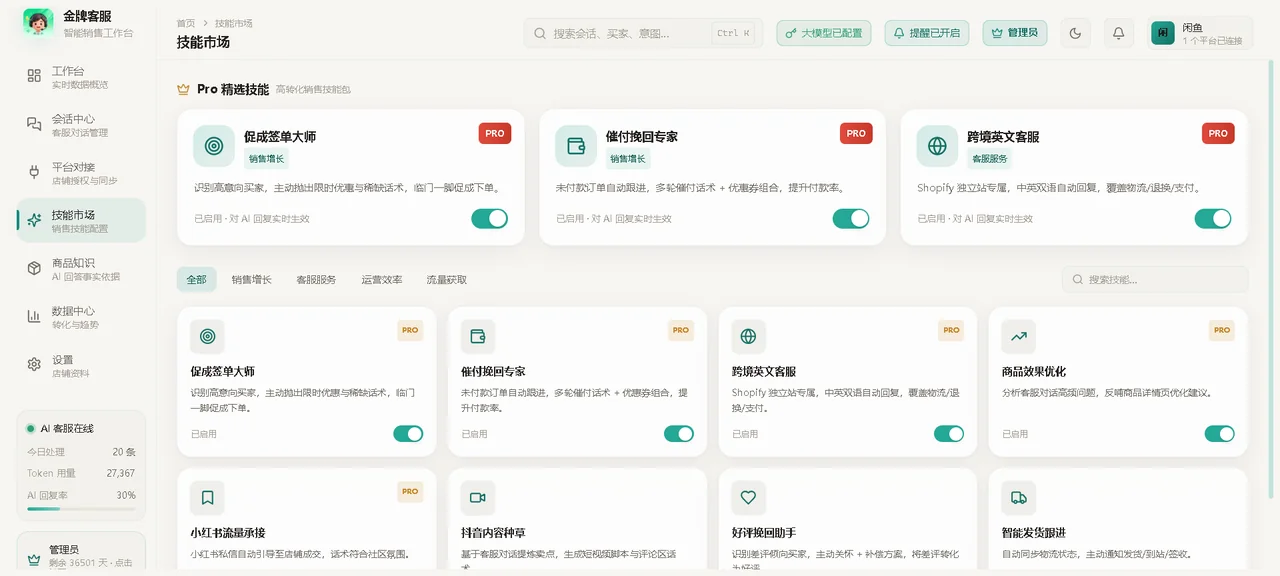Select the 技能市场 sparkle icon
This screenshot has height=576, width=1280.
click(x=34, y=220)
